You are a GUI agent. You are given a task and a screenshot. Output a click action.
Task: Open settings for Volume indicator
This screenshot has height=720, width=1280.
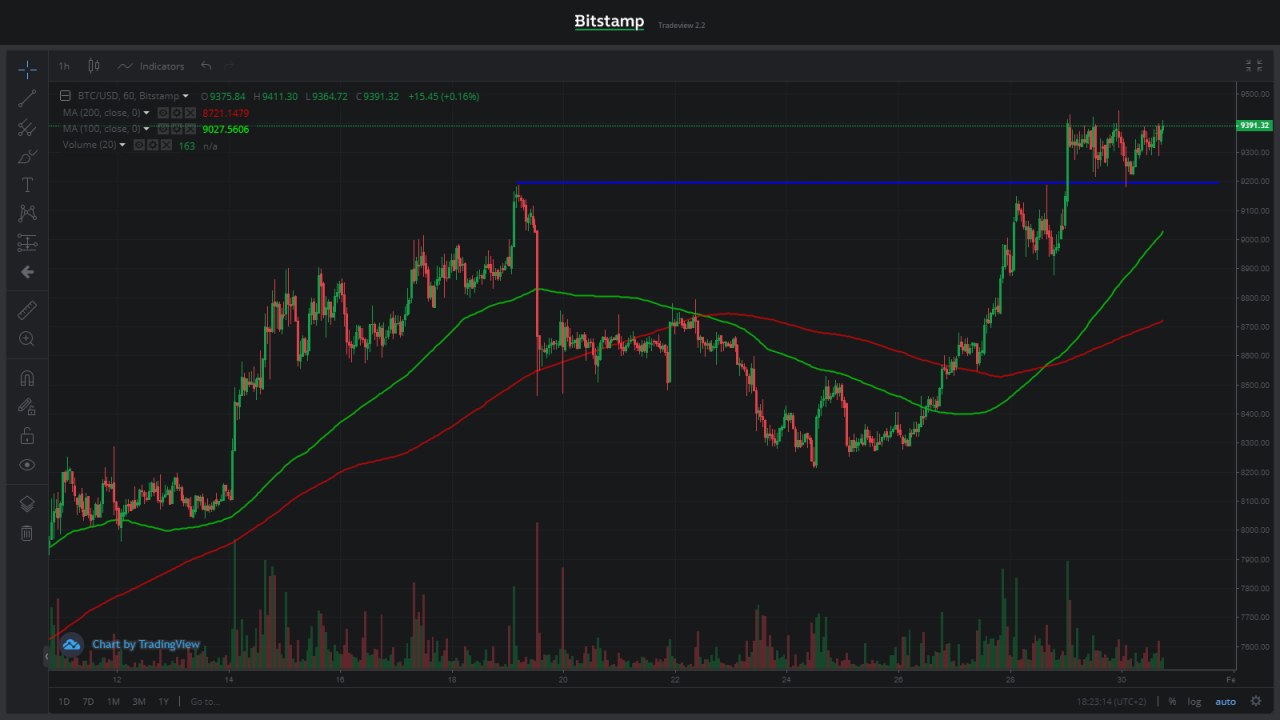coord(151,145)
